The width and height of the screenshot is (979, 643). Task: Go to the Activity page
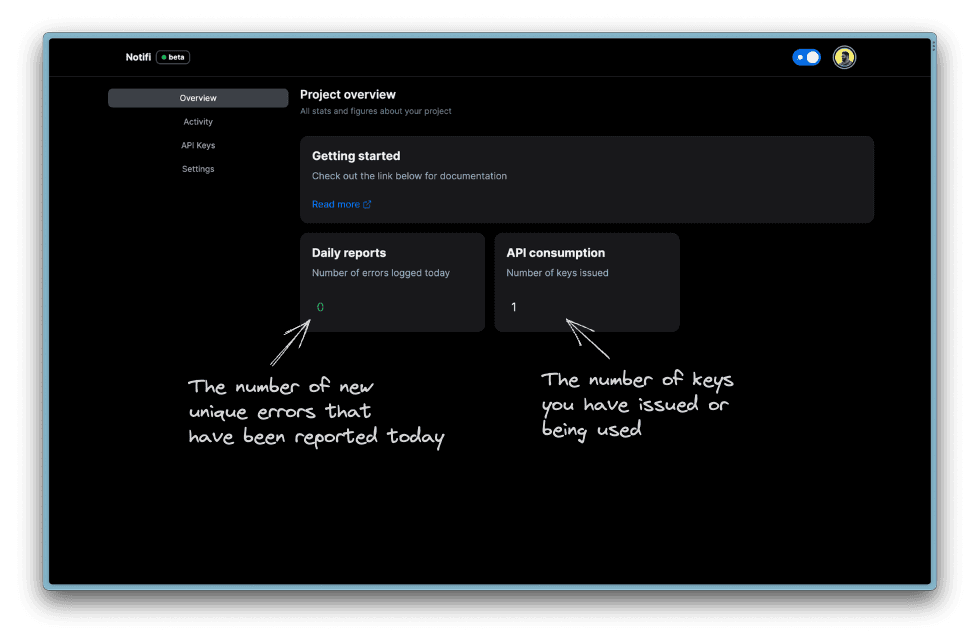(x=198, y=122)
